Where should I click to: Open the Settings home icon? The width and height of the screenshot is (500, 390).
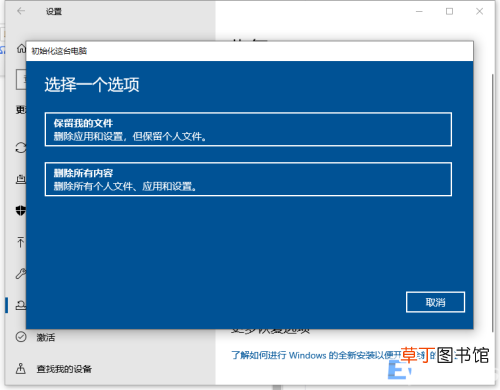click(x=21, y=49)
